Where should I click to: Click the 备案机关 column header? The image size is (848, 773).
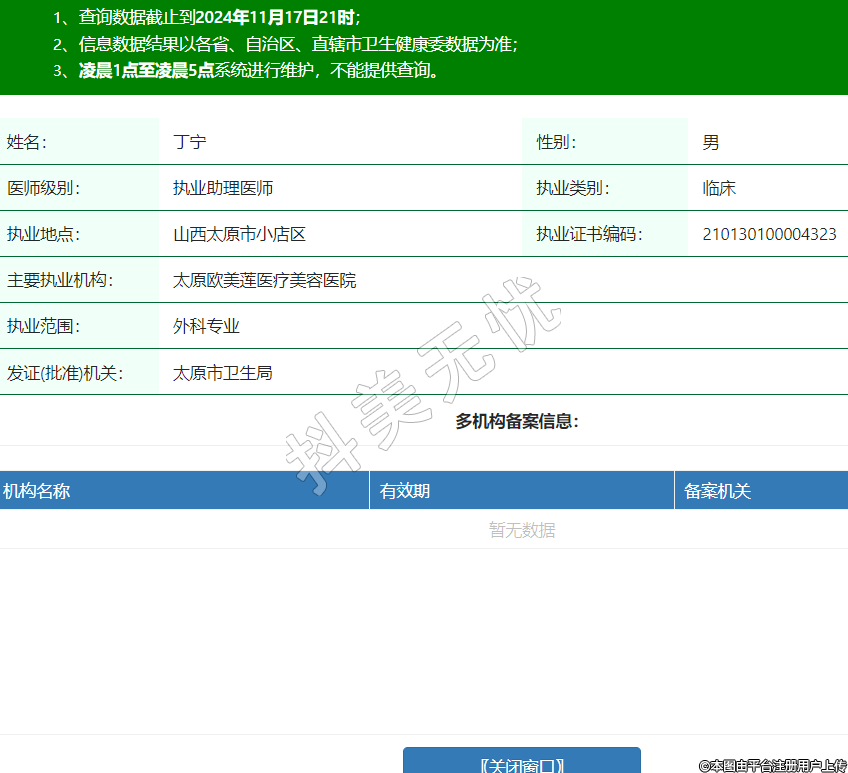717,491
